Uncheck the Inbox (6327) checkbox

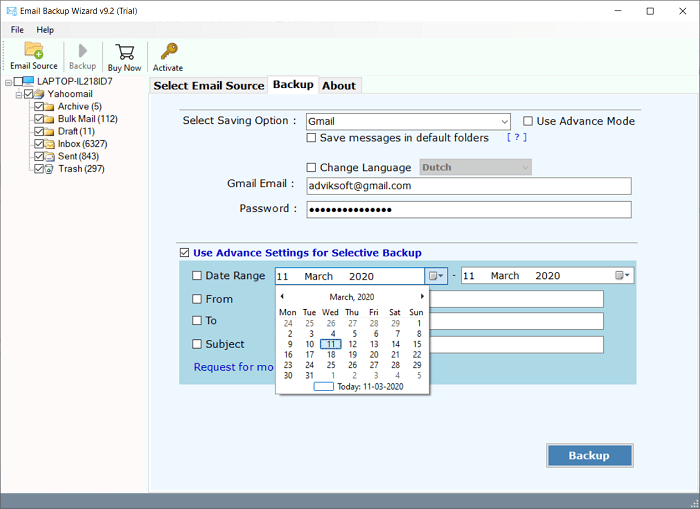point(39,144)
